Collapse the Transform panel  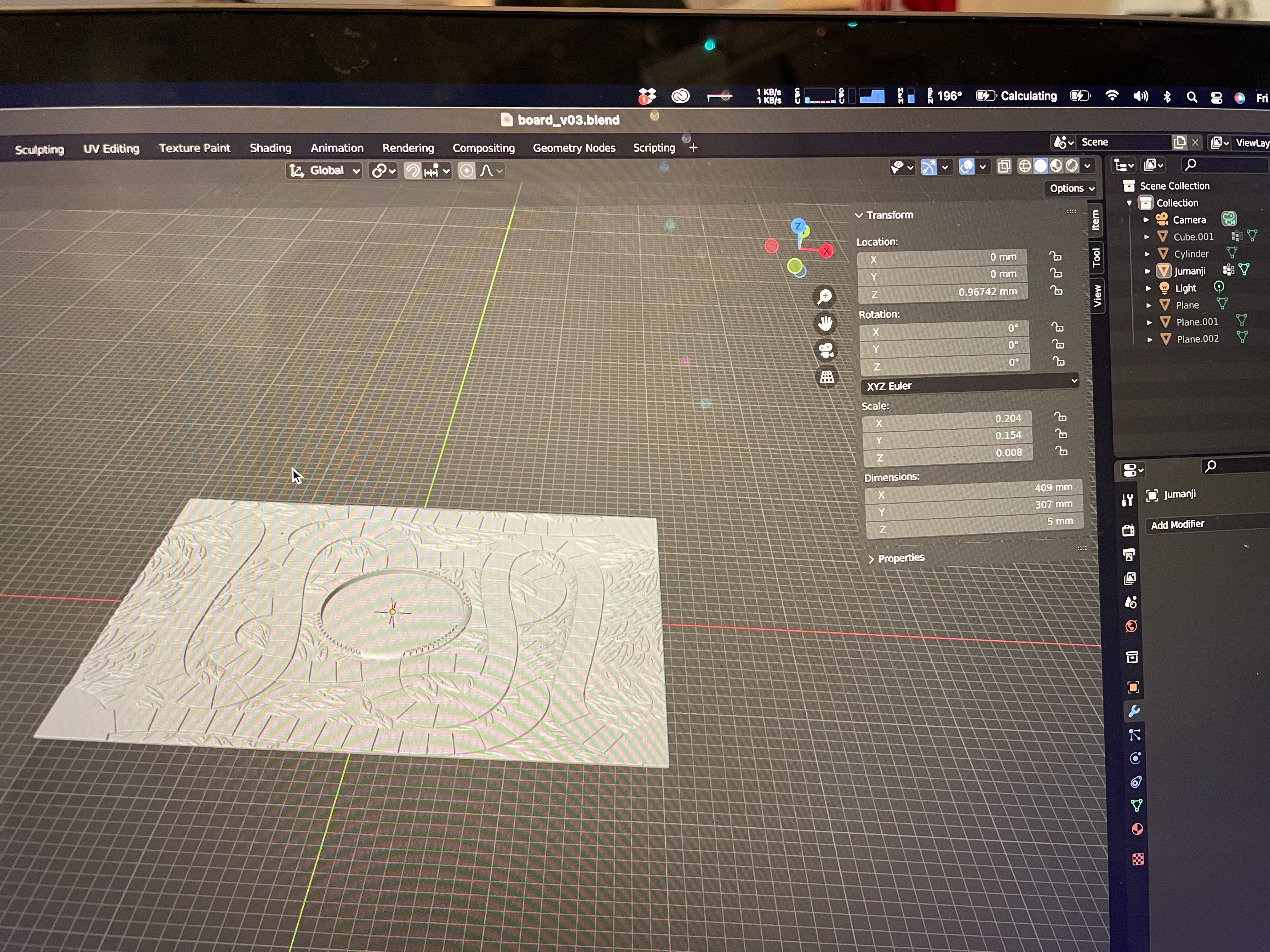(x=884, y=215)
